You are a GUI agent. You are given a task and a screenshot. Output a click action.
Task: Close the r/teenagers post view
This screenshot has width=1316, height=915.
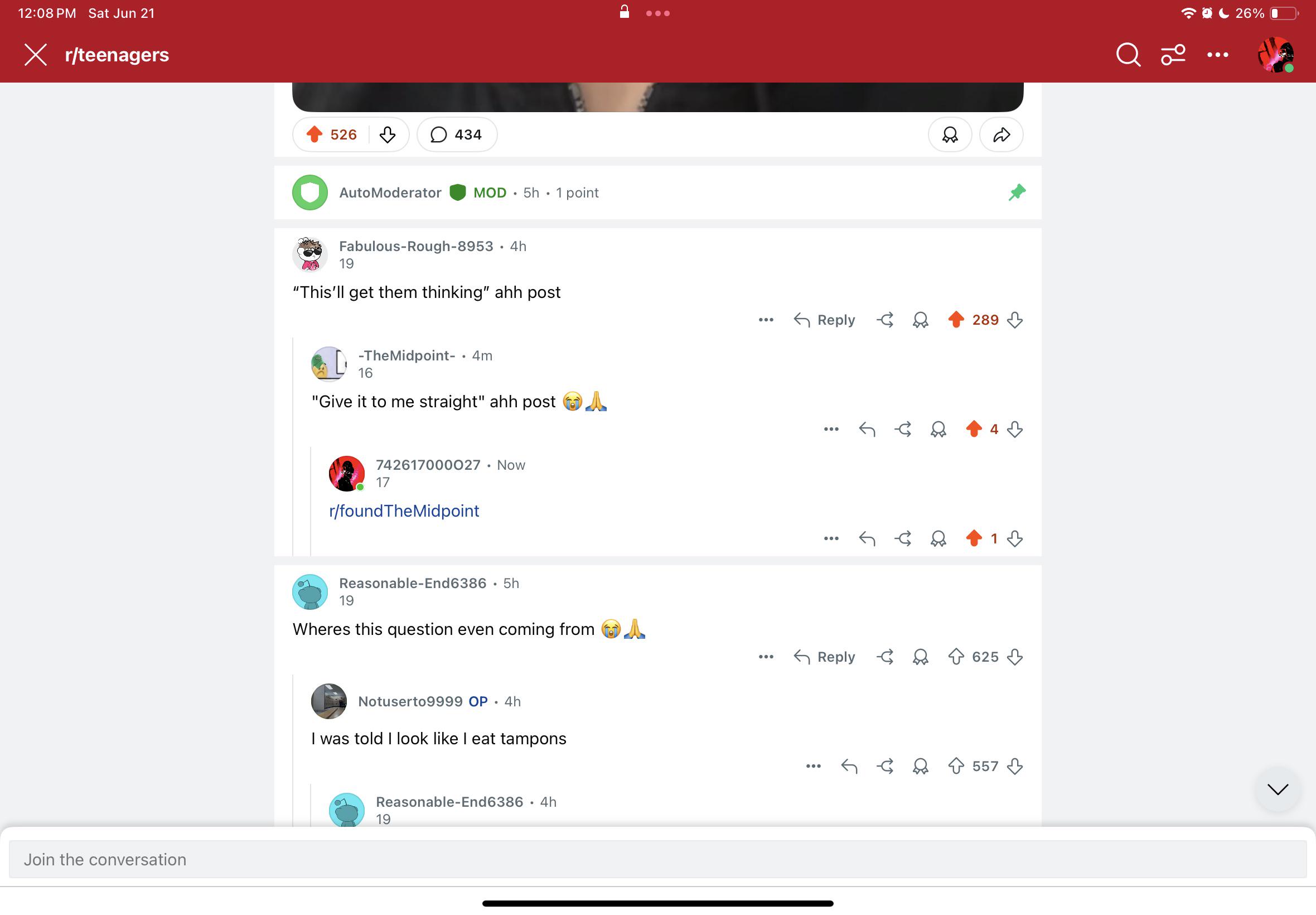coord(36,55)
